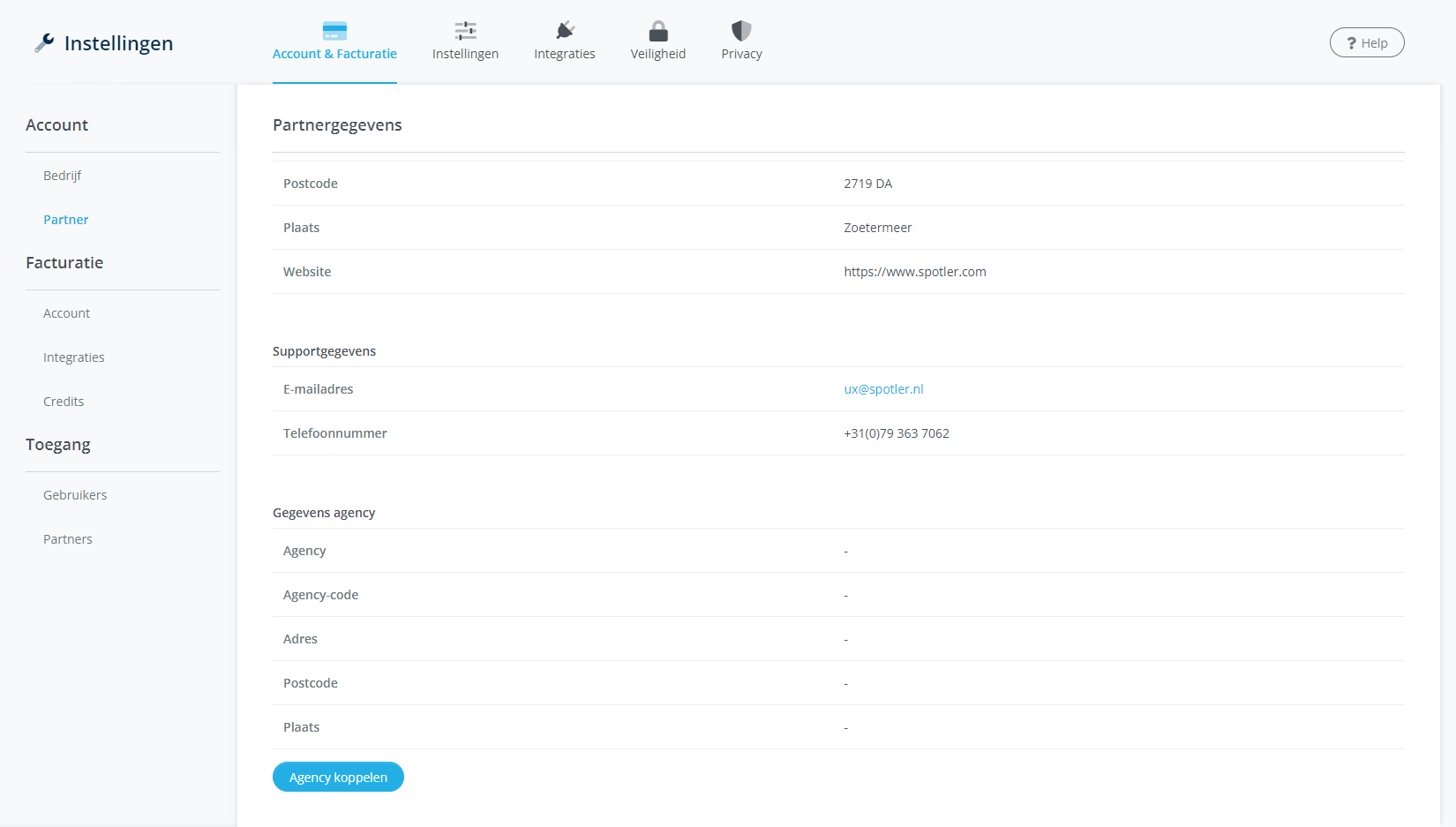Click the Agency koppelen button
This screenshot has height=827, width=1456.
[338, 777]
